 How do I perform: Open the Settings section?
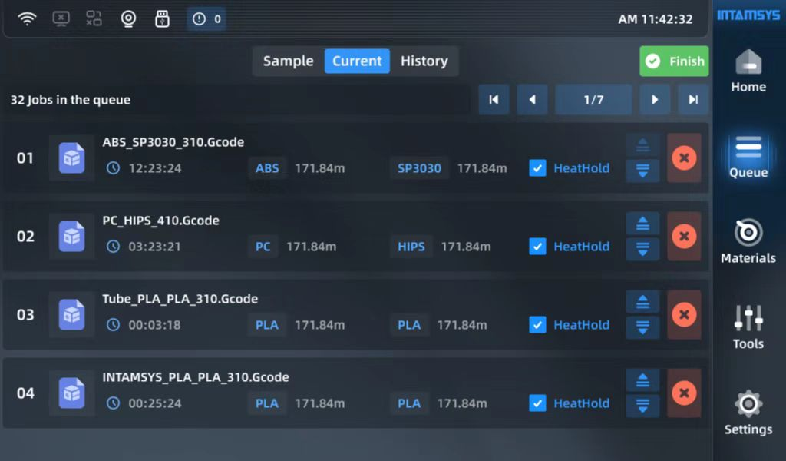tap(748, 413)
